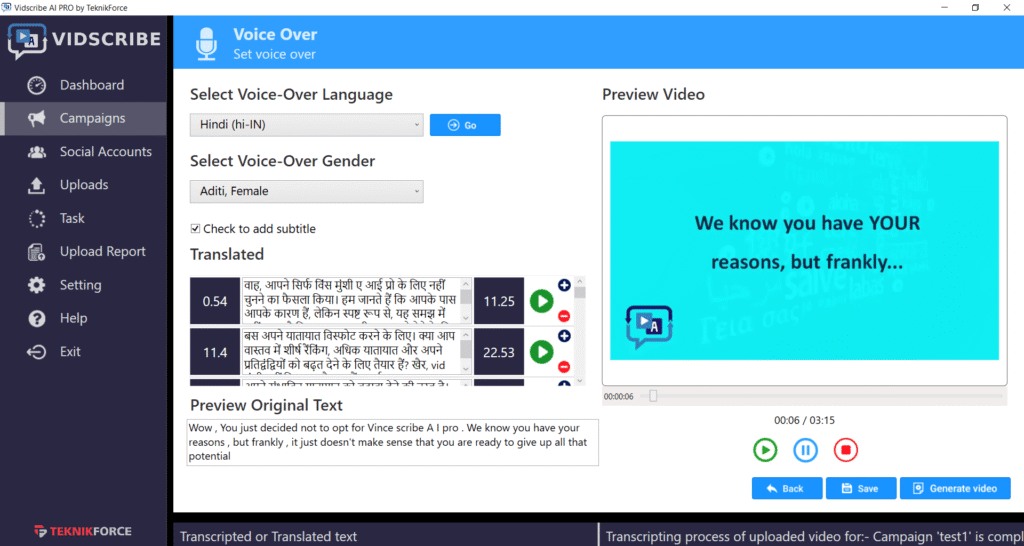Click the Setting gear icon
The image size is (1024, 546).
point(37,285)
